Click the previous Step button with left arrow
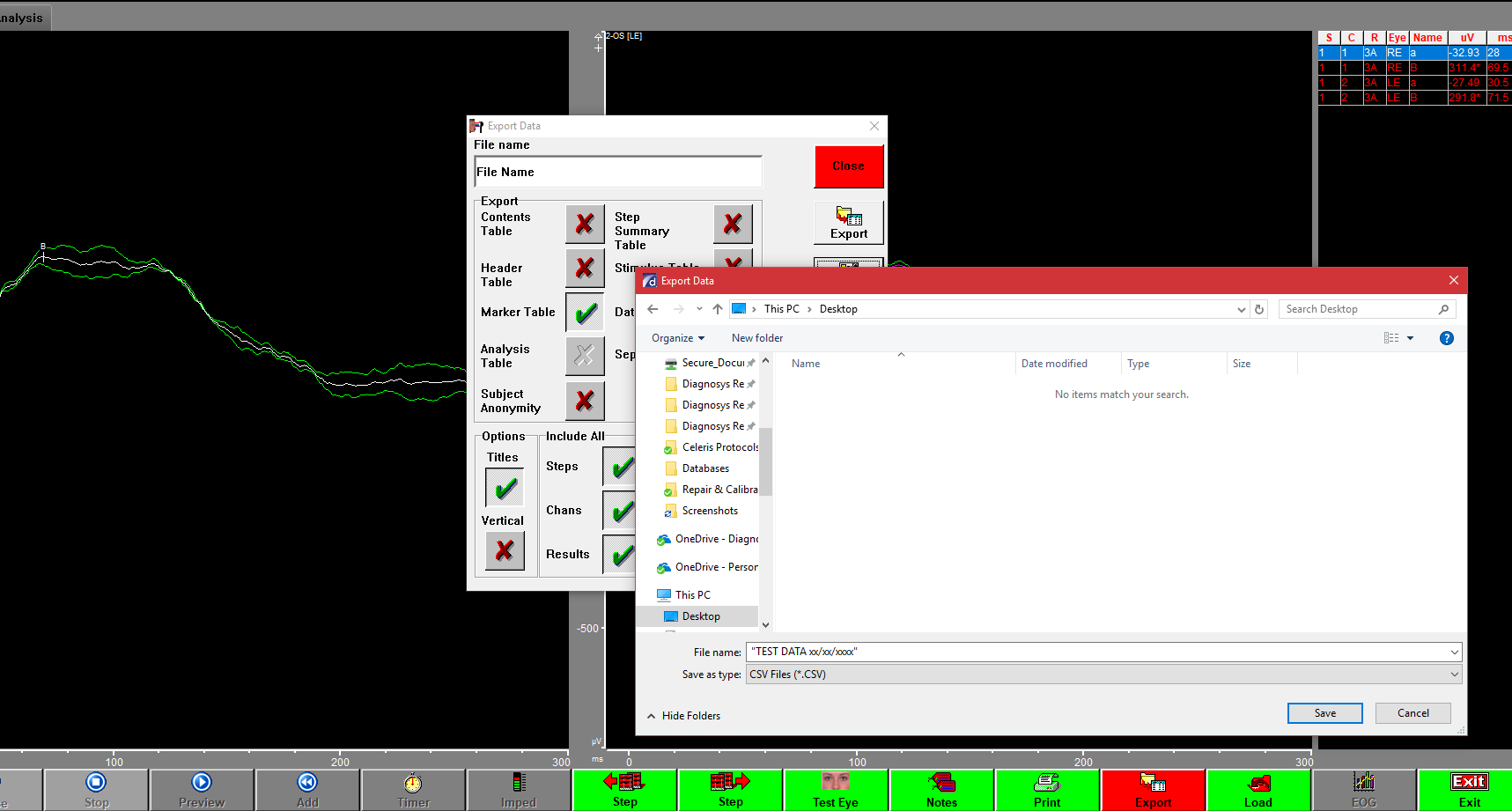1512x811 pixels. tap(624, 790)
